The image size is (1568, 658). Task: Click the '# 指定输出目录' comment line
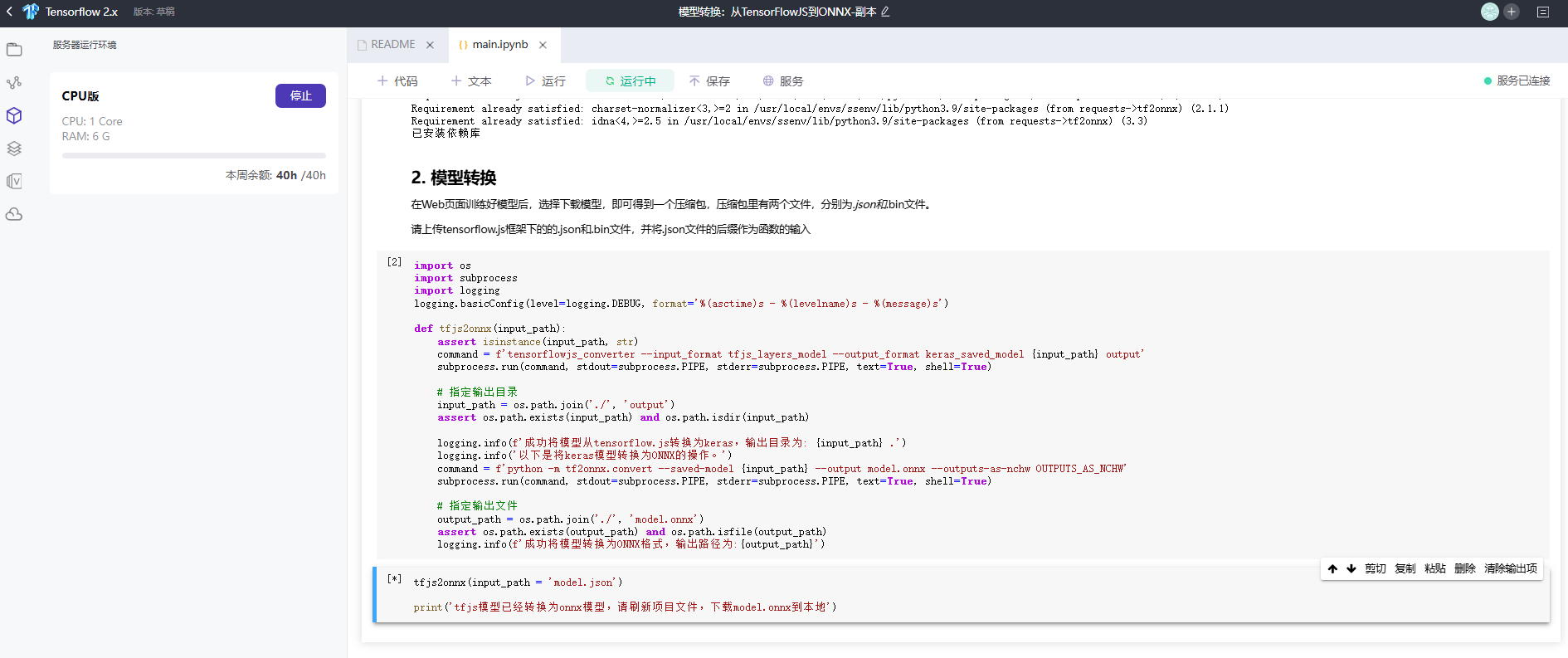[477, 392]
